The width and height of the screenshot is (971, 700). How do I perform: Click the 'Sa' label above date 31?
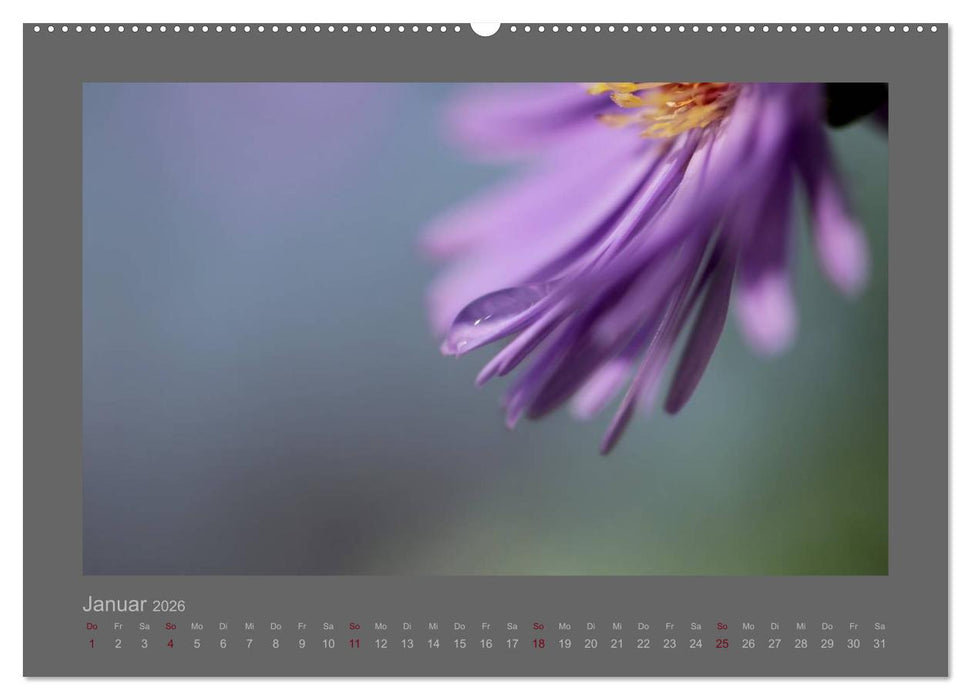879,627
